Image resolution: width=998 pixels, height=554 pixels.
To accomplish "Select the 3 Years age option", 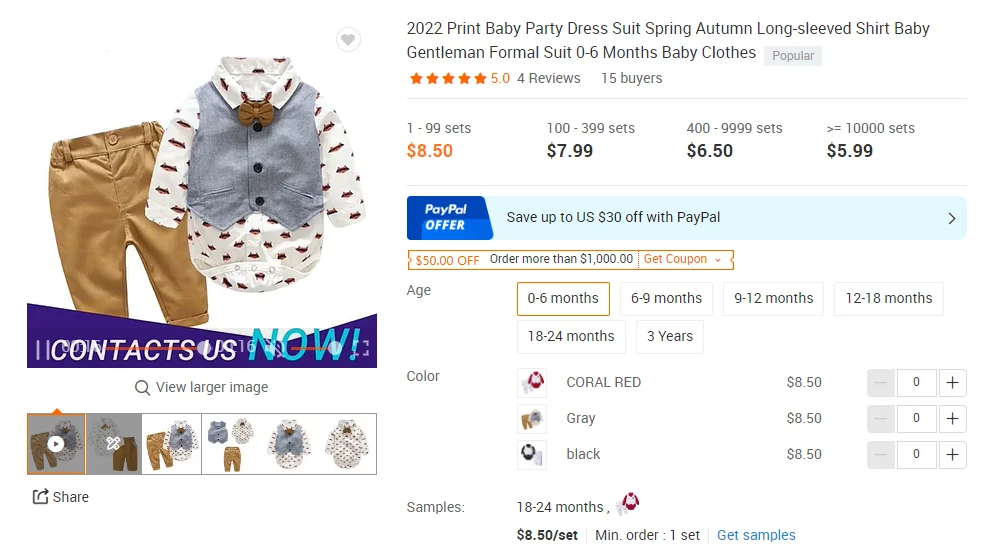I will pyautogui.click(x=669, y=336).
